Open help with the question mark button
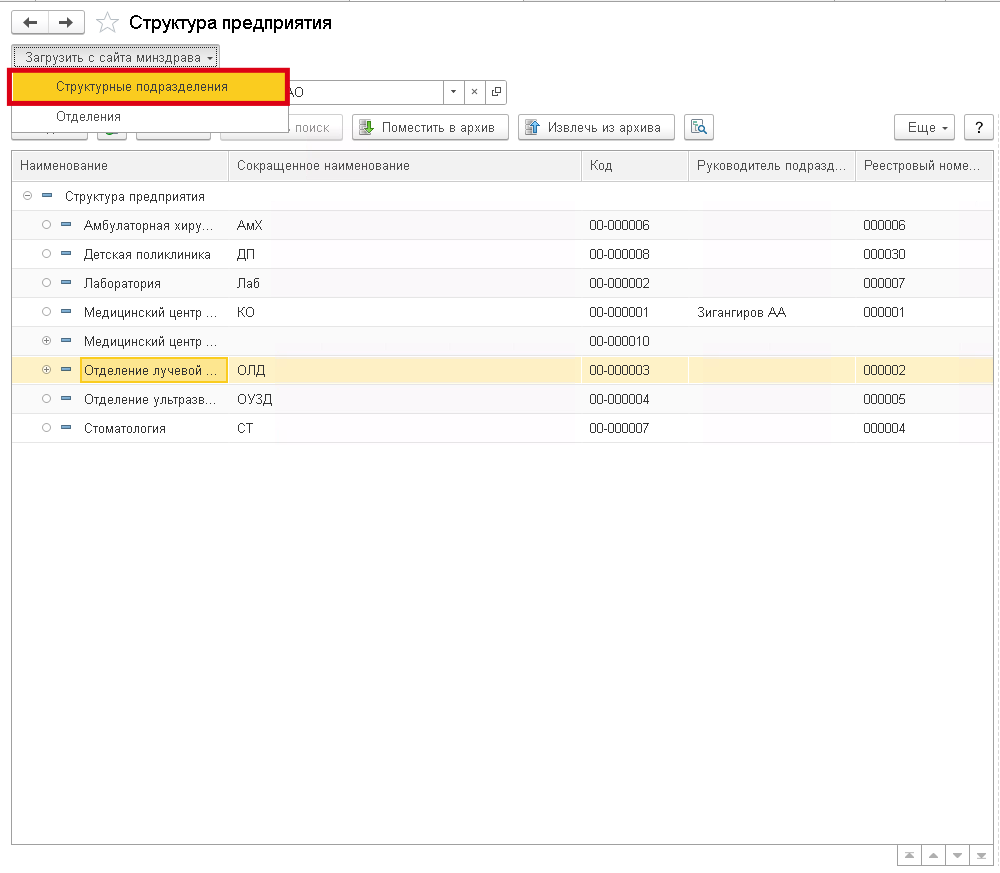Screen dimensions: 1000x873 [x=979, y=128]
